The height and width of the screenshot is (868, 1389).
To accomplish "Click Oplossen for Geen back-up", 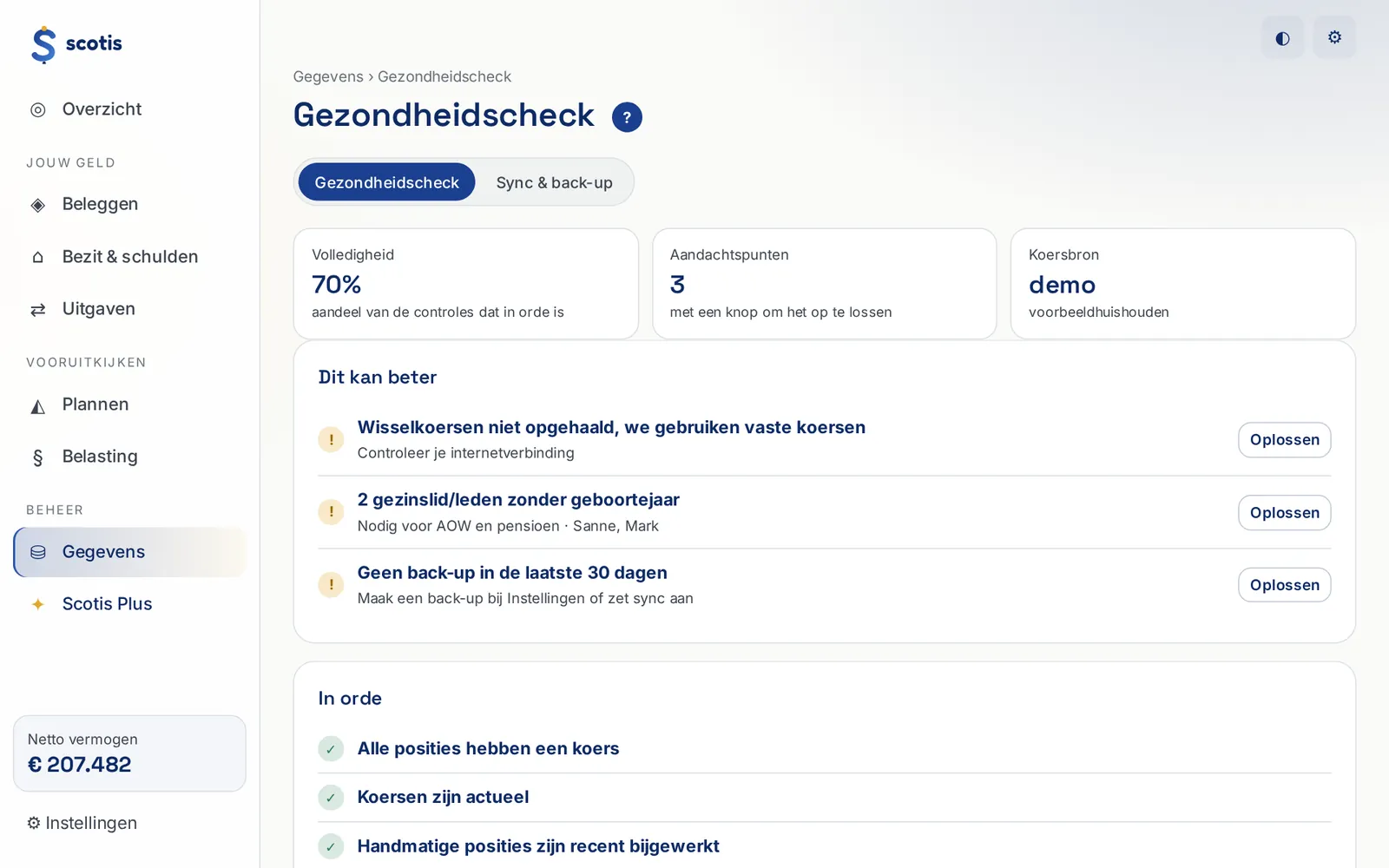I will tap(1284, 585).
